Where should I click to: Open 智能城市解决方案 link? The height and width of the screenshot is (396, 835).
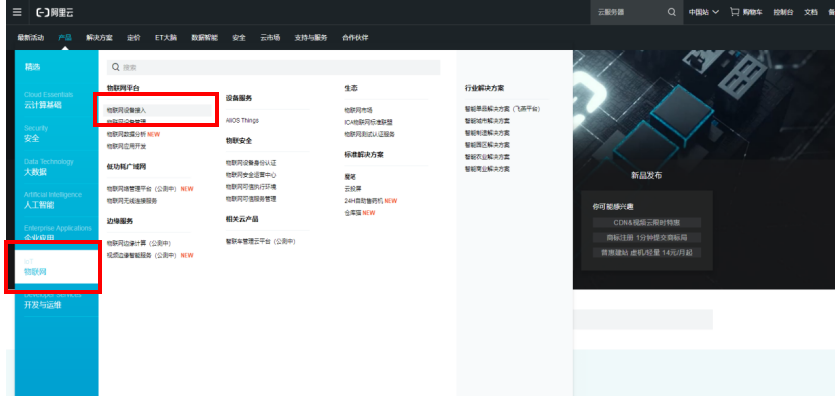click(x=487, y=121)
